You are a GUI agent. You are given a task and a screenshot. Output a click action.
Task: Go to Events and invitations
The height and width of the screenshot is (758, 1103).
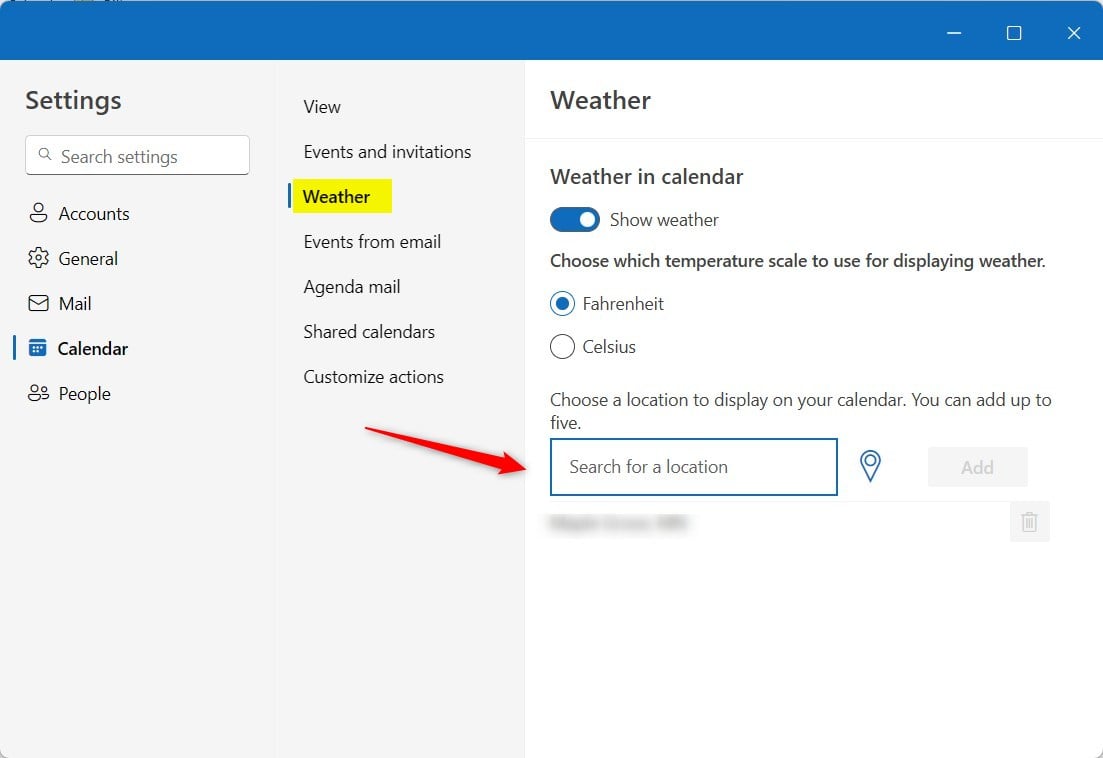pos(387,152)
